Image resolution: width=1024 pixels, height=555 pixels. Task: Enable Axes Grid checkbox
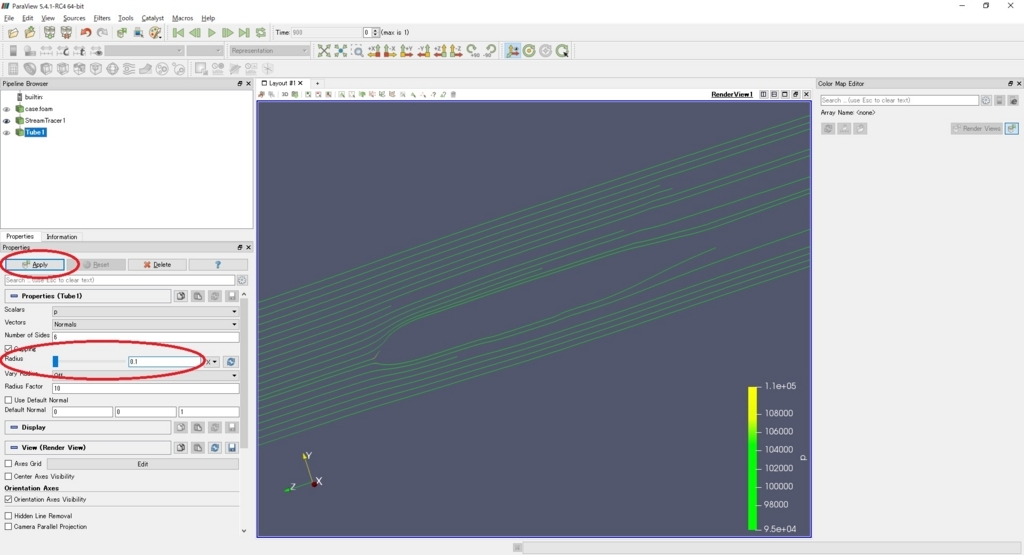[8, 464]
